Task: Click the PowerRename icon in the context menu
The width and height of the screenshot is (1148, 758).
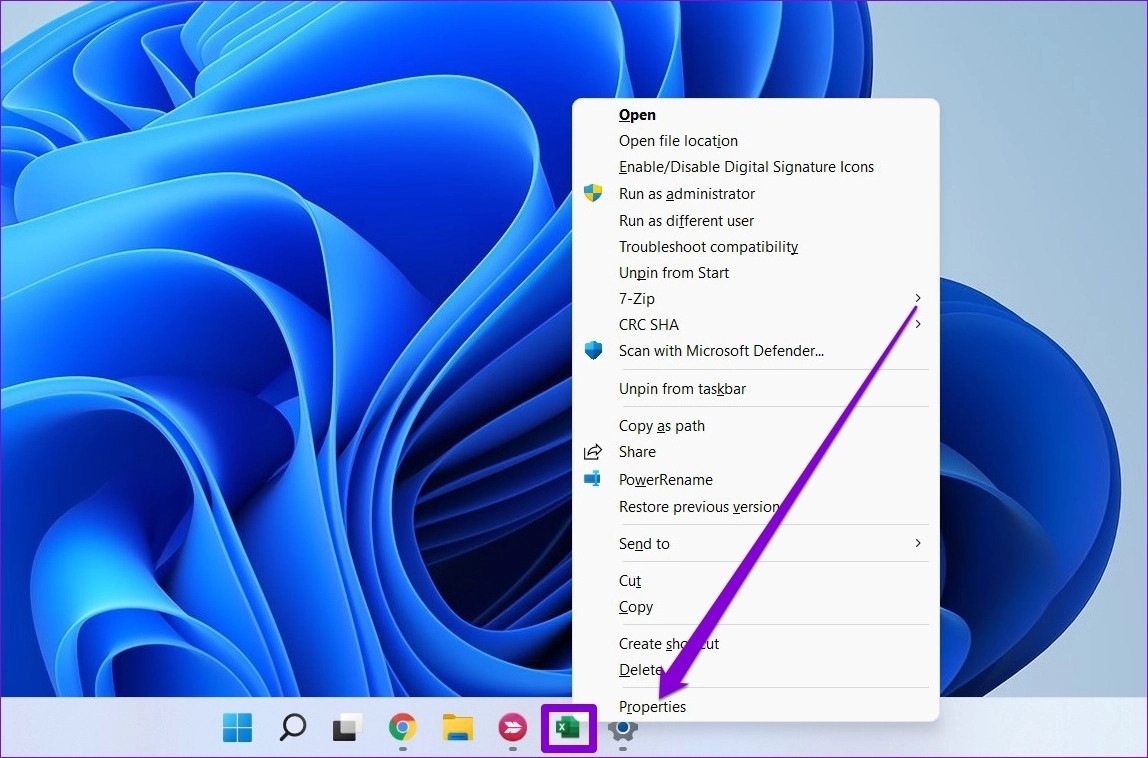Action: pos(593,479)
